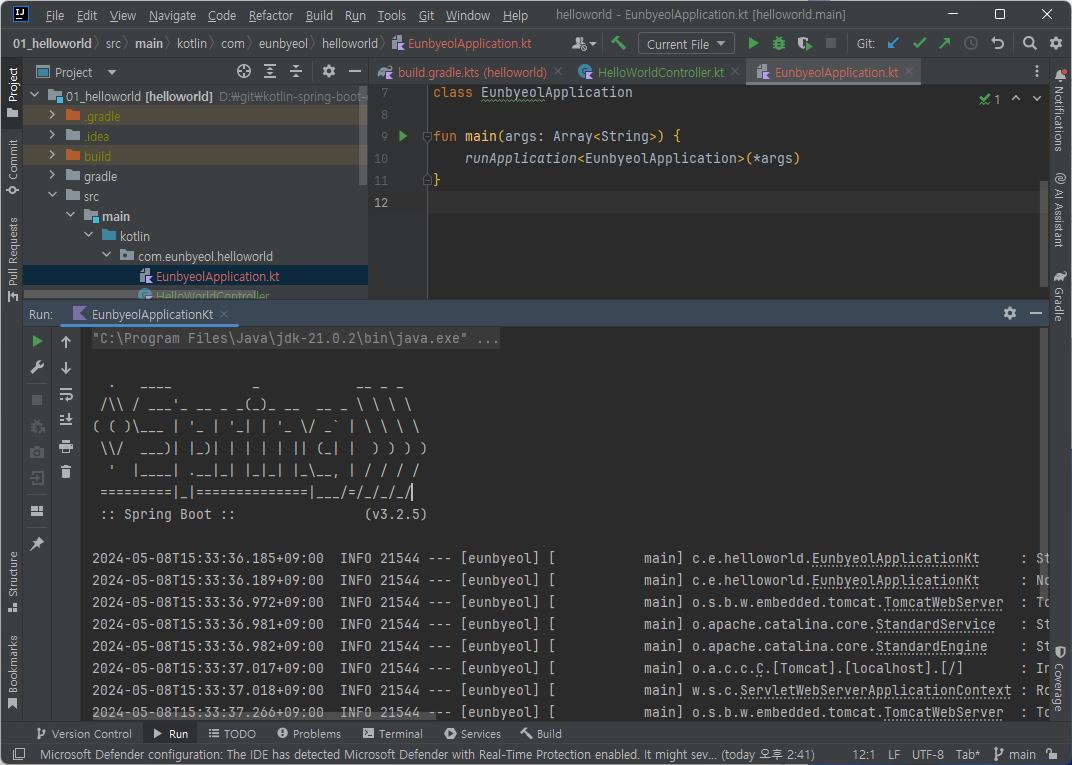Viewport: 1072px width, 765px height.
Task: Open Current File run configuration dropdown
Action: 686,44
